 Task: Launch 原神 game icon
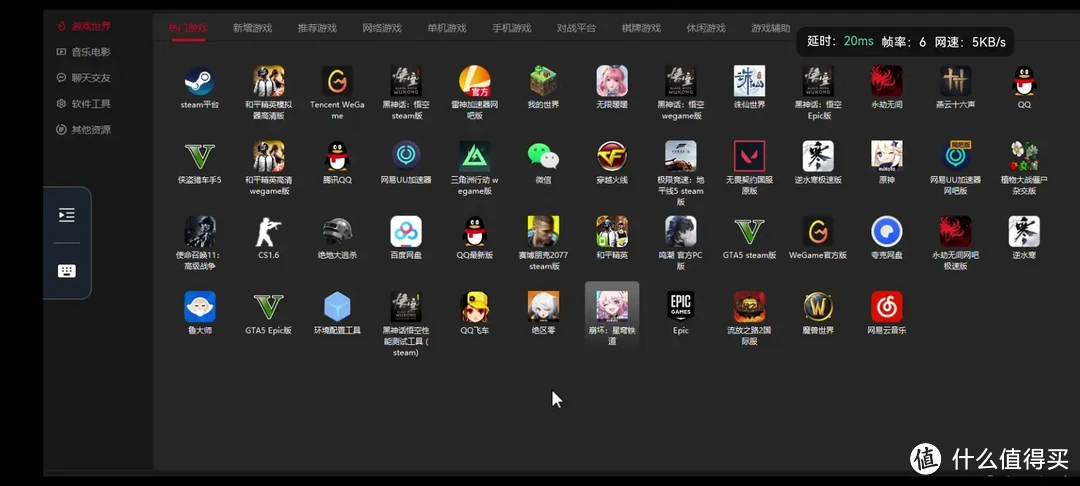[886, 156]
